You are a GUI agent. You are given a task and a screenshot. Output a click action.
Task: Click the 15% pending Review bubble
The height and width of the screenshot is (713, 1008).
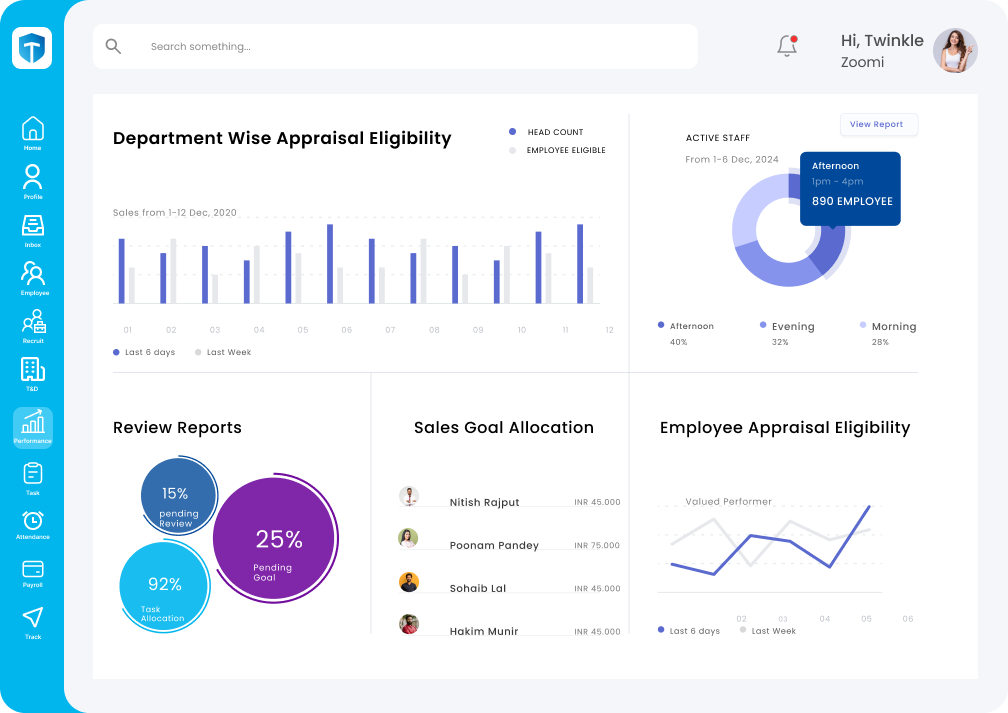(x=178, y=495)
